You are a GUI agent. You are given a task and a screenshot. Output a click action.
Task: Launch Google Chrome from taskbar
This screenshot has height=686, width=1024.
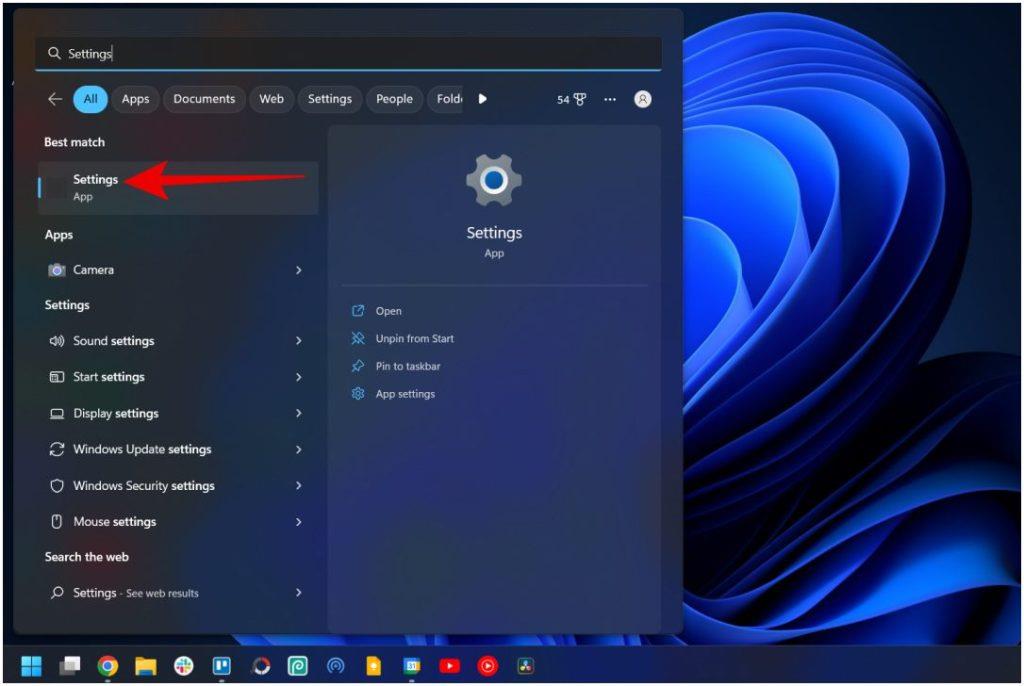click(x=108, y=666)
